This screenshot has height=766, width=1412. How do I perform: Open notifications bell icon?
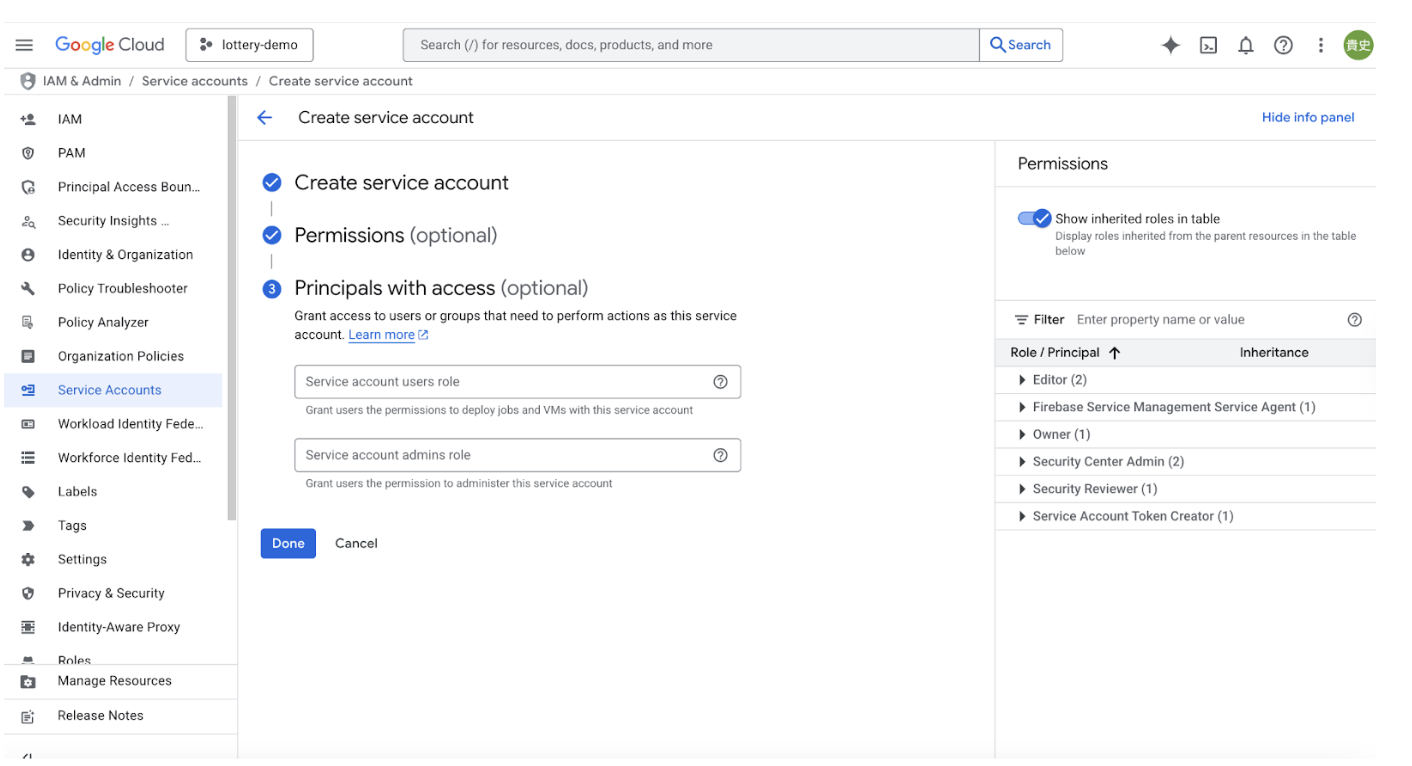1246,45
